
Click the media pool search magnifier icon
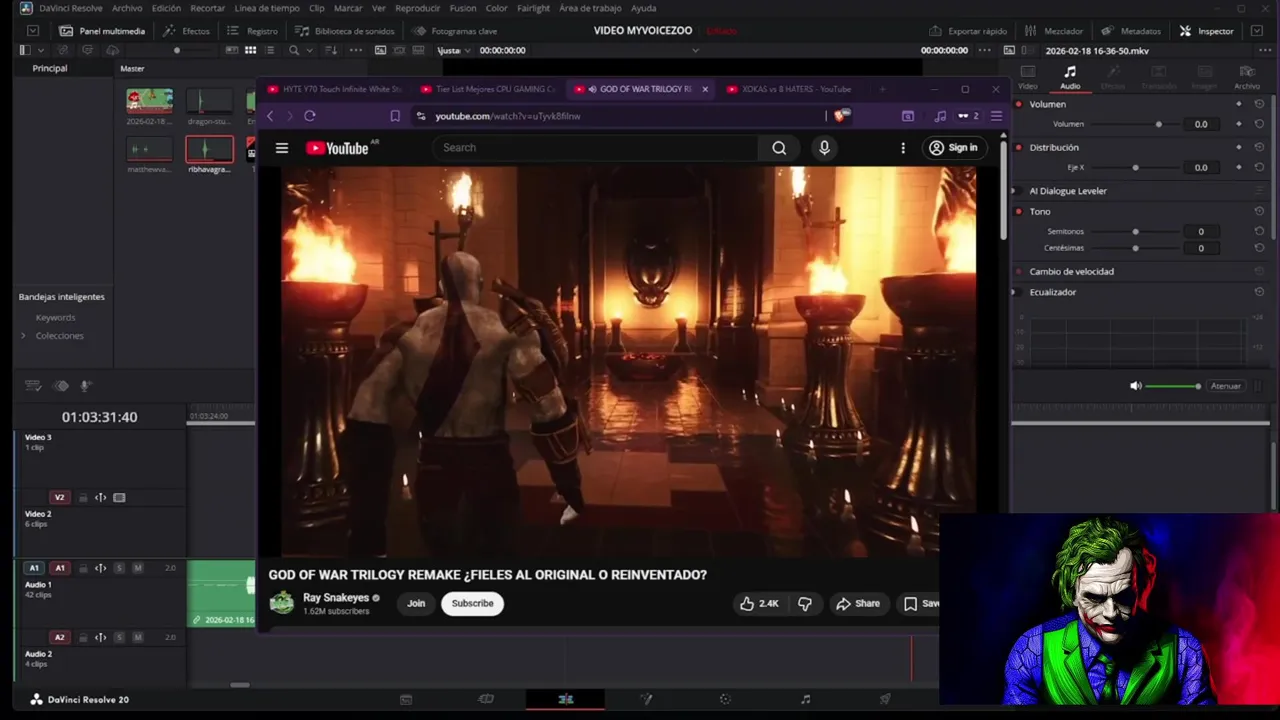294,50
